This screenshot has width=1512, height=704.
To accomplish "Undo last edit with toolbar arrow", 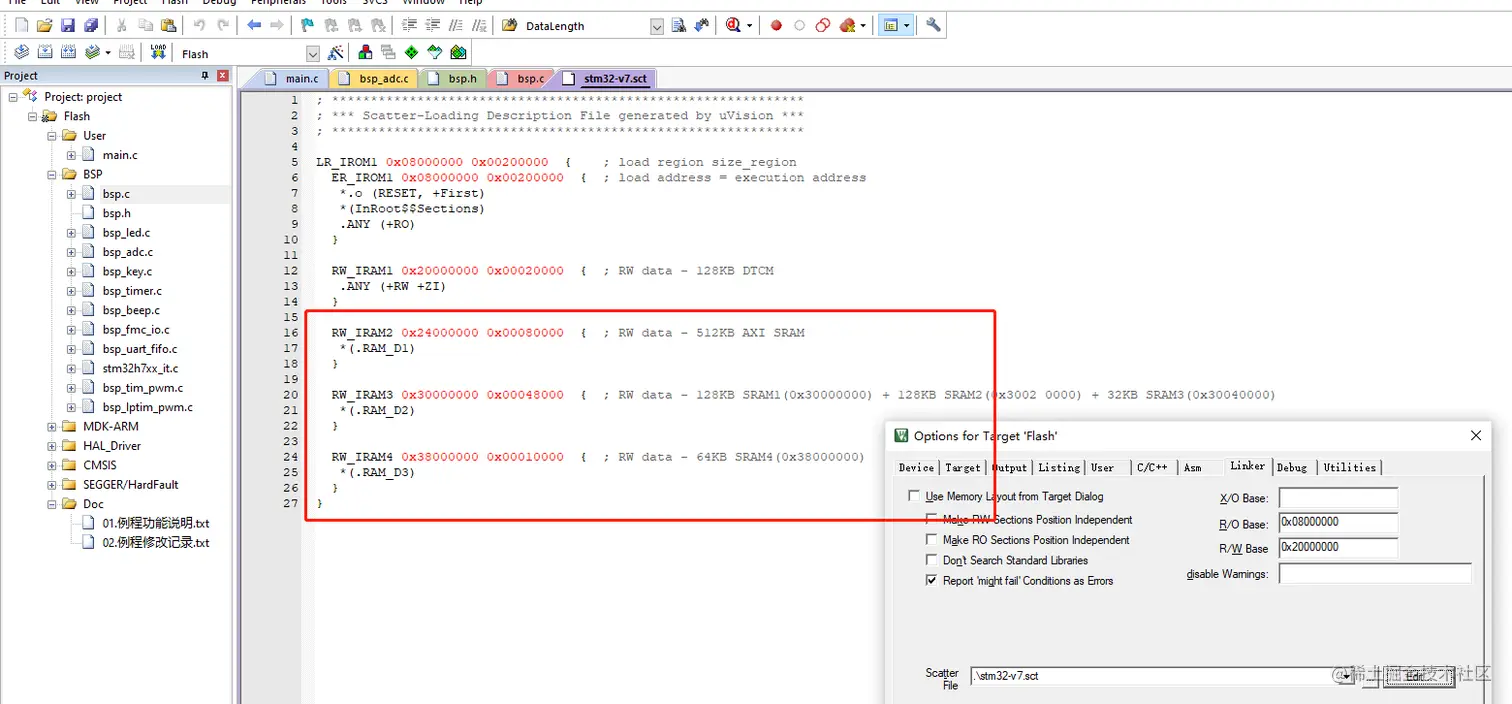I will click(x=199, y=26).
